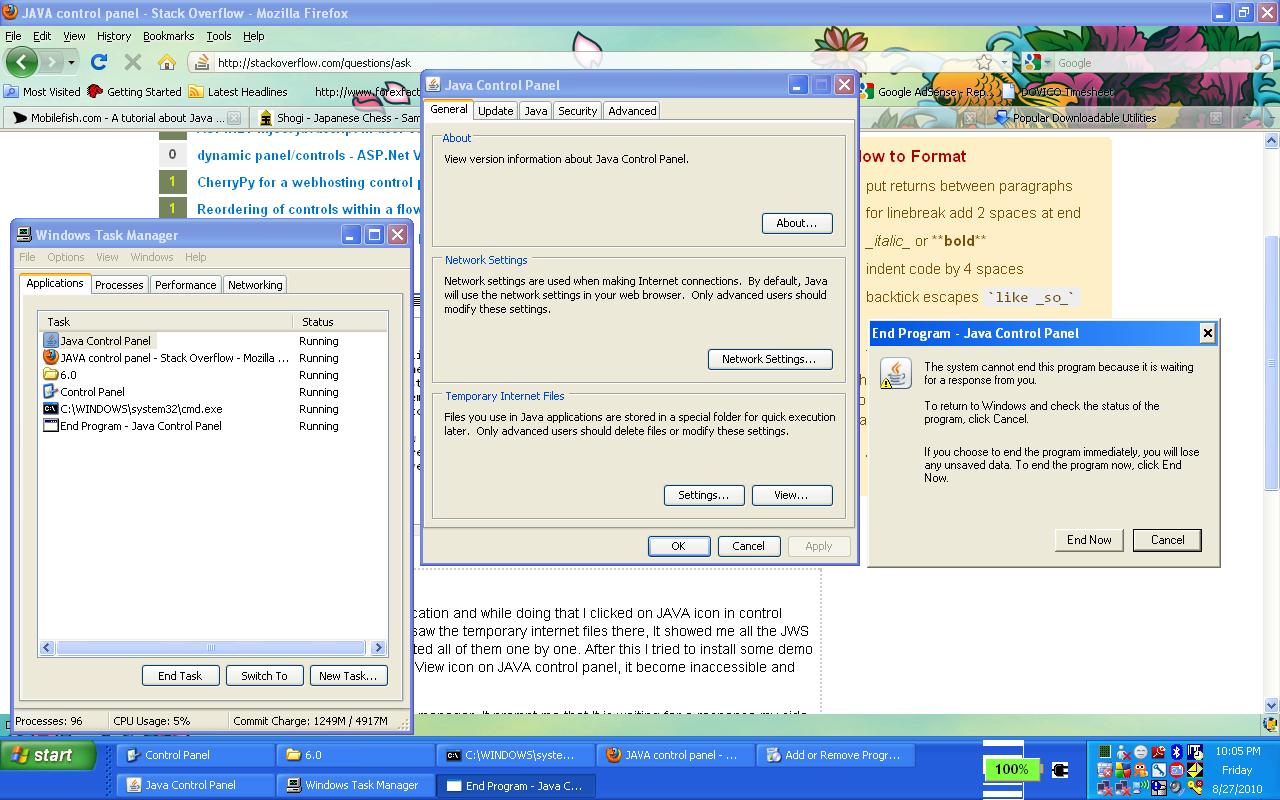The width and height of the screenshot is (1280, 800).
Task: Click the Reload page icon in Firefox
Action: click(97, 62)
